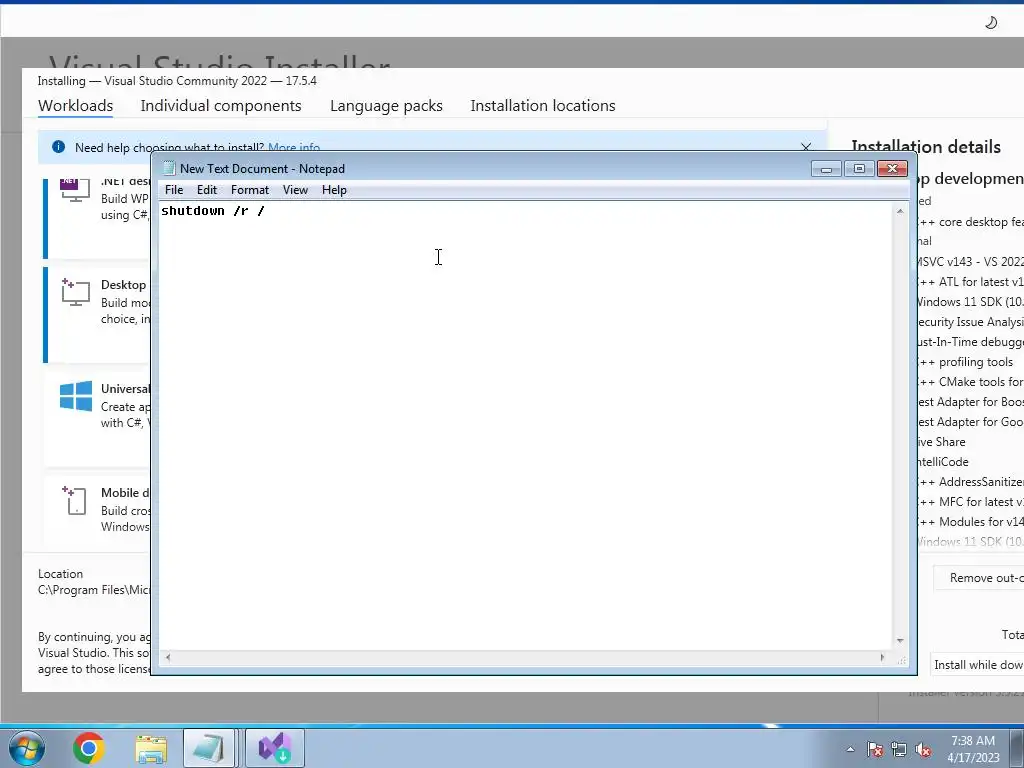The image size is (1024, 768).
Task: Minimize the Notepad window
Action: pyautogui.click(x=826, y=169)
